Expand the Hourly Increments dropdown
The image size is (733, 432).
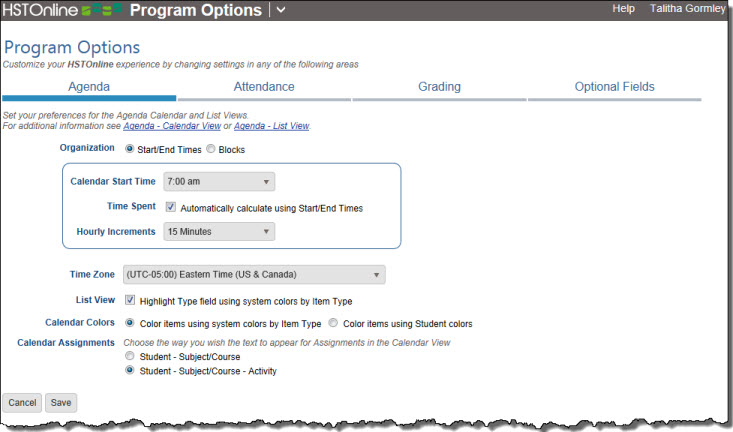click(x=219, y=231)
